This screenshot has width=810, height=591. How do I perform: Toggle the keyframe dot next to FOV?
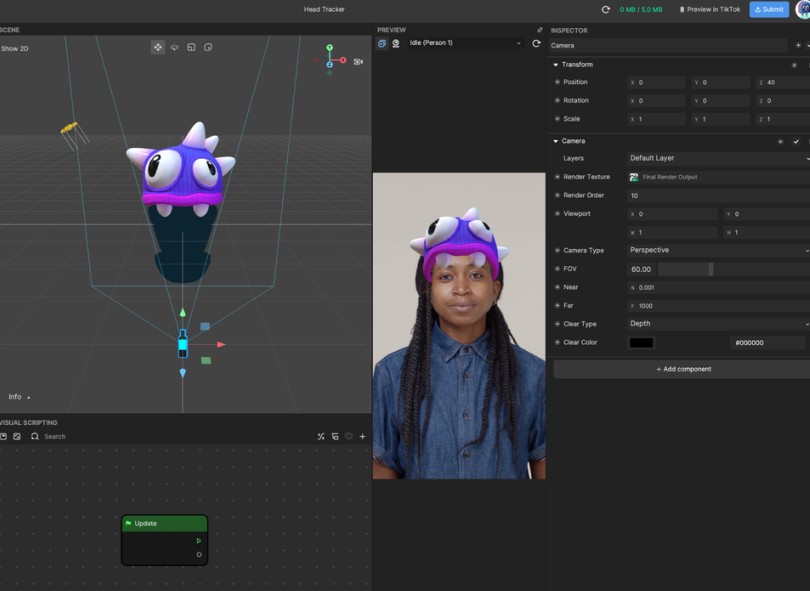coord(557,269)
